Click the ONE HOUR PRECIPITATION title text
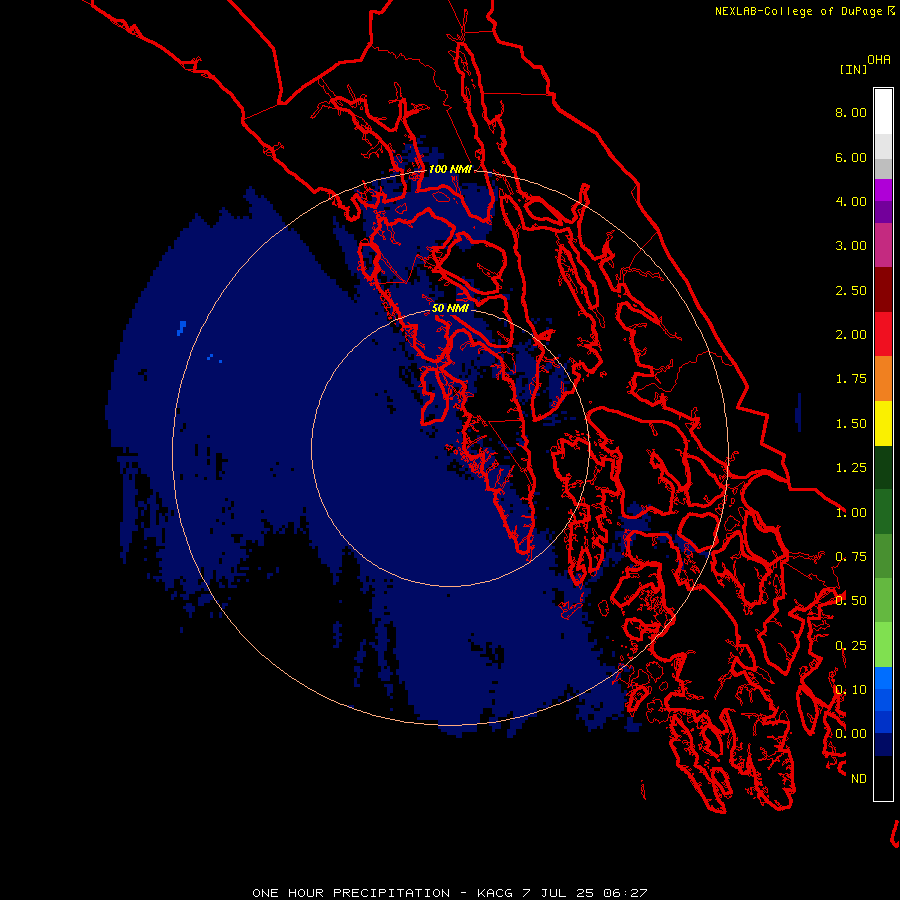Screen dimensions: 900x900 coord(351,893)
